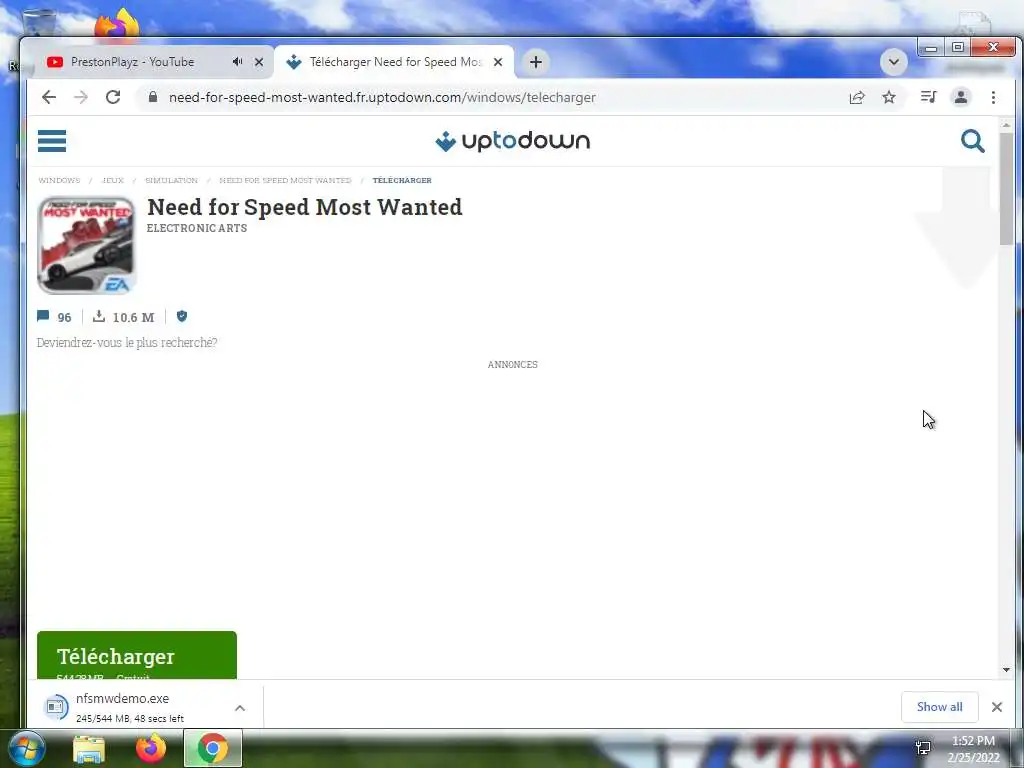
Task: Click the page scrollbar up arrow
Action: point(1006,124)
